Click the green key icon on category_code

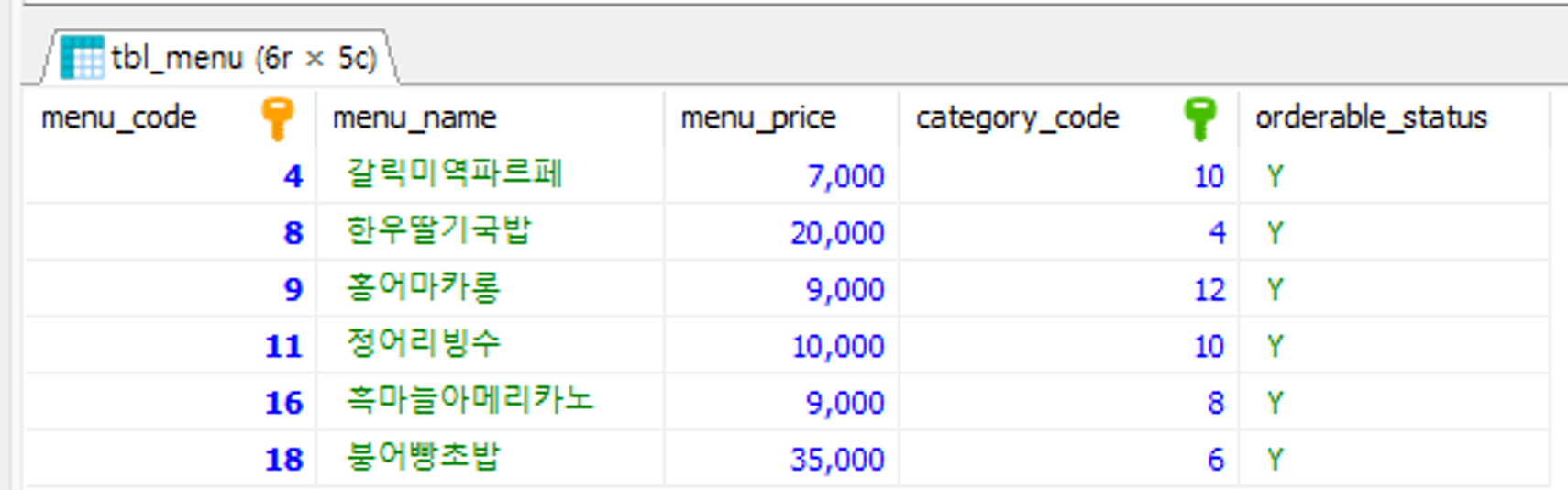(x=1199, y=118)
